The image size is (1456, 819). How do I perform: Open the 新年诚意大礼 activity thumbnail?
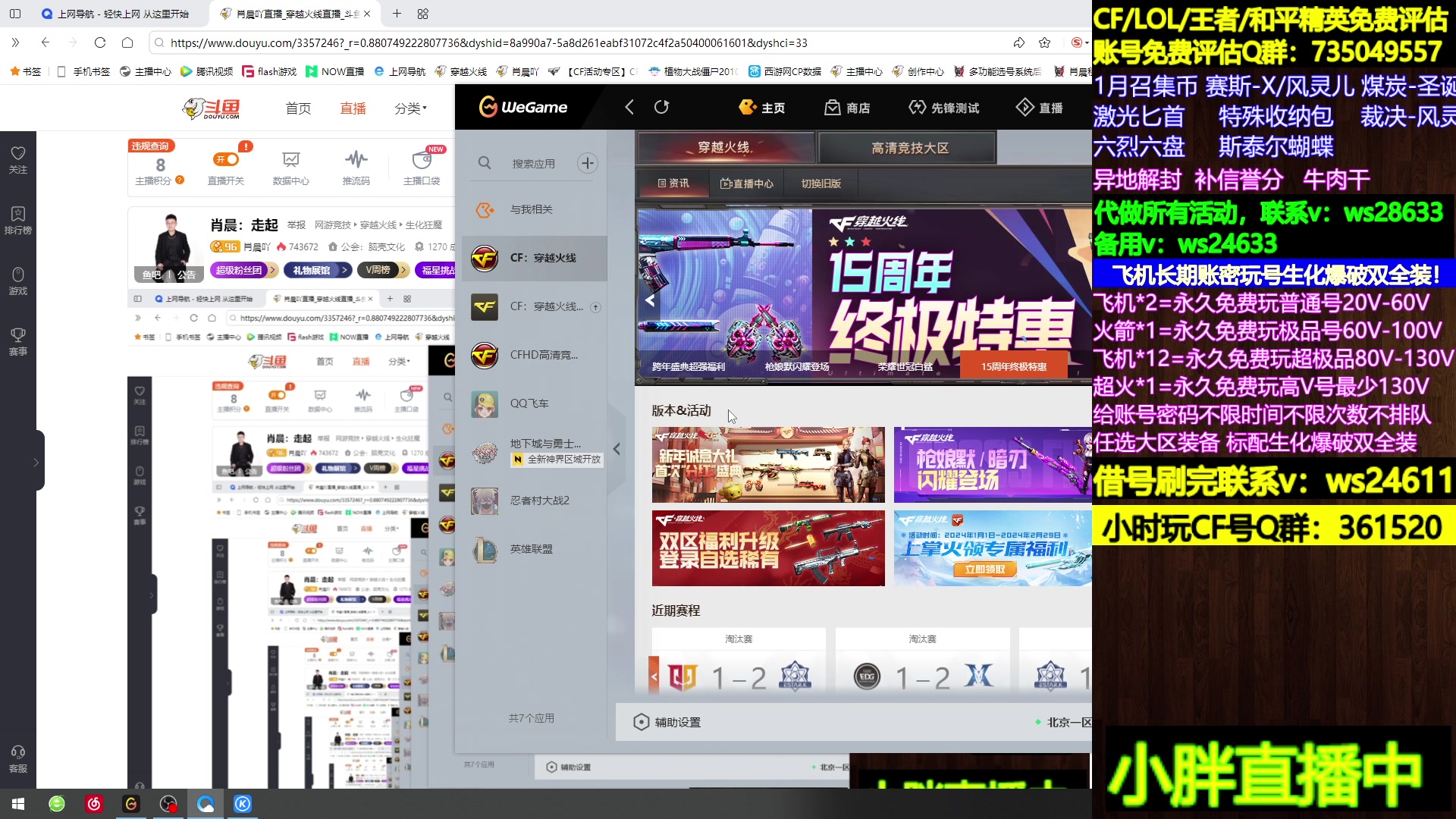pyautogui.click(x=768, y=465)
